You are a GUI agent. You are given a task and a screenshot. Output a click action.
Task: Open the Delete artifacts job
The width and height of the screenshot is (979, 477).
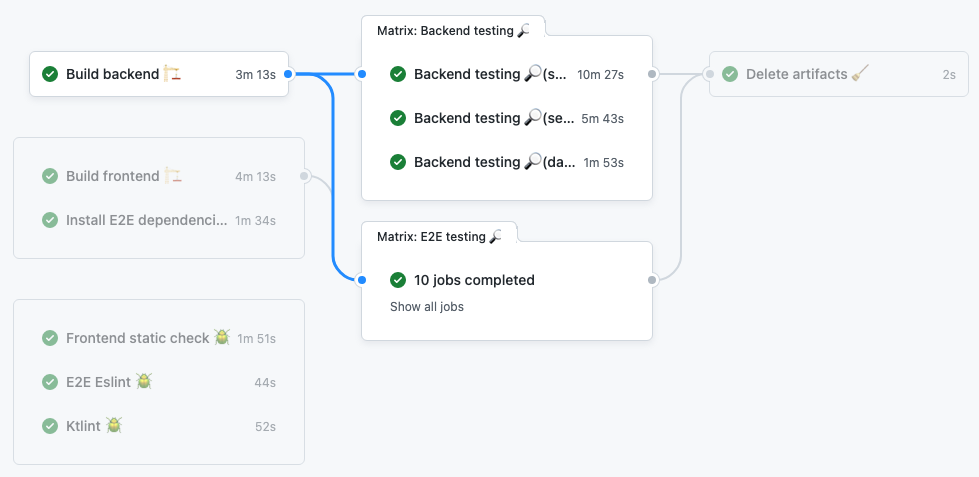pos(796,74)
